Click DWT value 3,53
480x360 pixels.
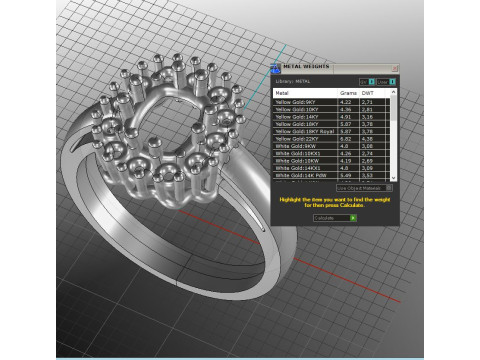(x=367, y=175)
